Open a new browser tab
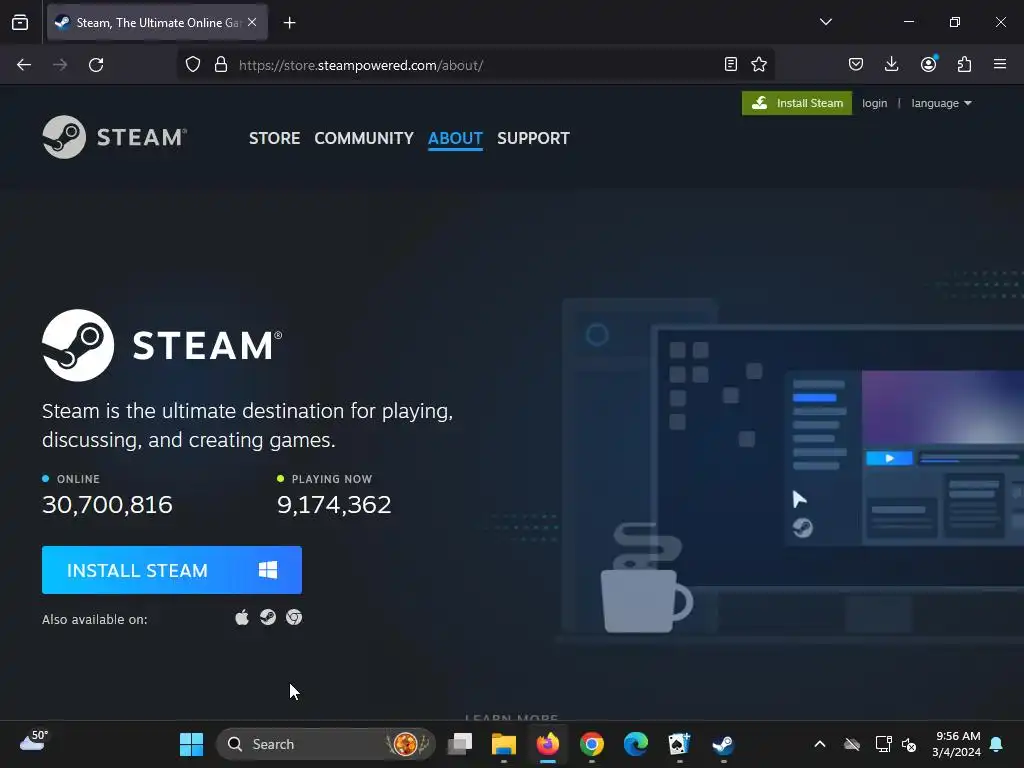 [x=289, y=23]
